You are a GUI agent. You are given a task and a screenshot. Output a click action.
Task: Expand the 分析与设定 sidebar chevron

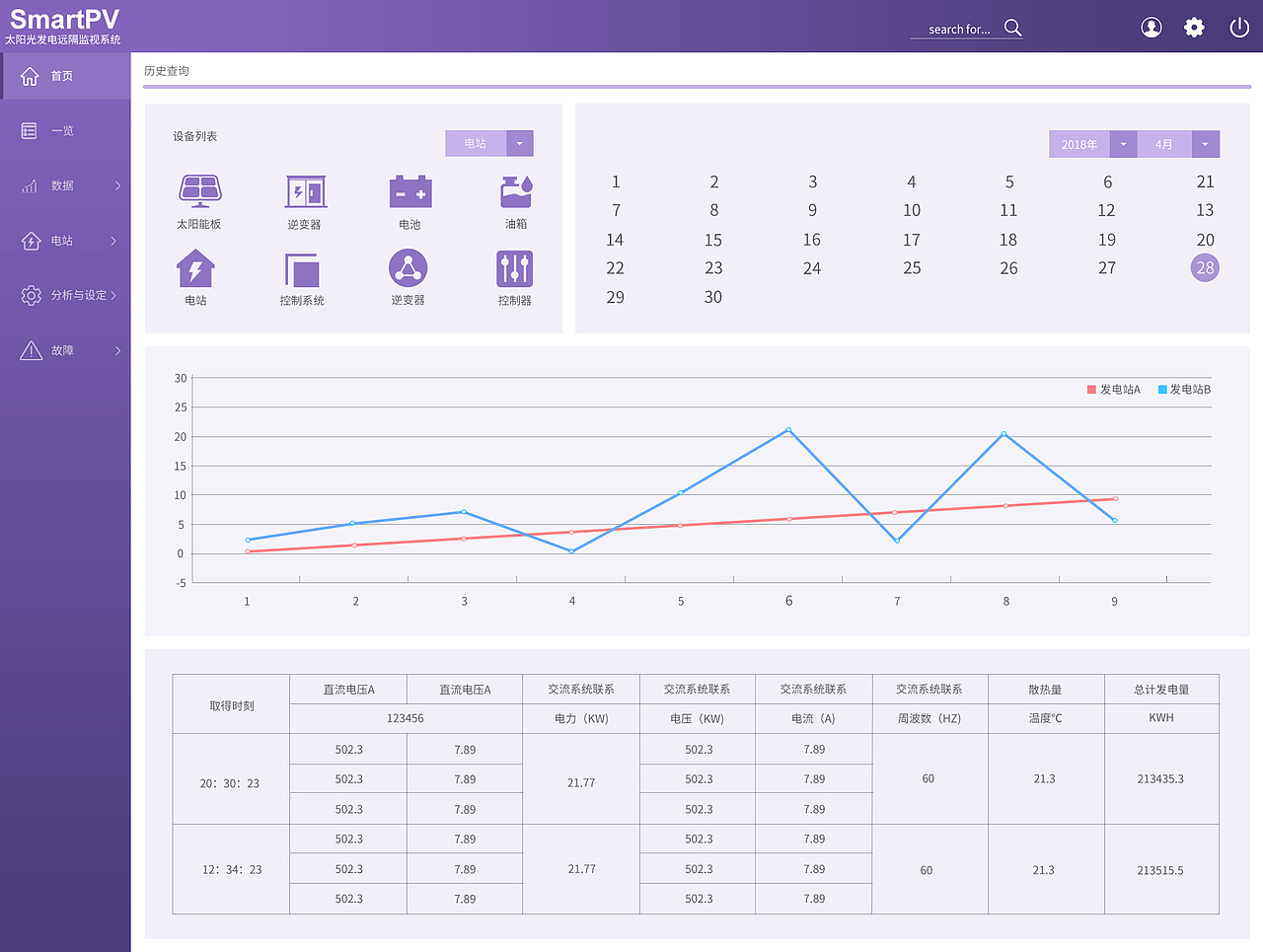114,295
